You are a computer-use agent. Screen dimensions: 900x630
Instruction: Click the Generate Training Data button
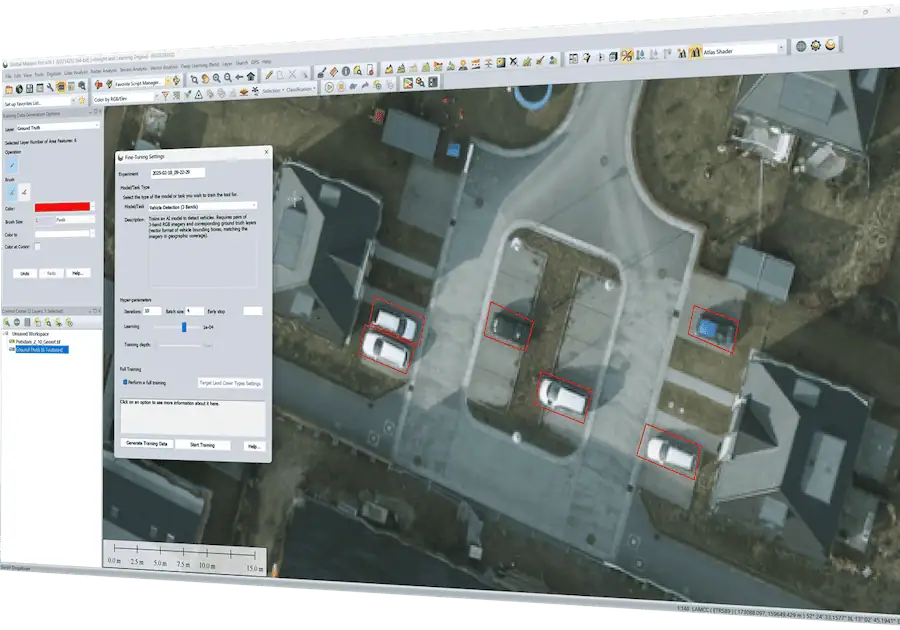pos(146,443)
